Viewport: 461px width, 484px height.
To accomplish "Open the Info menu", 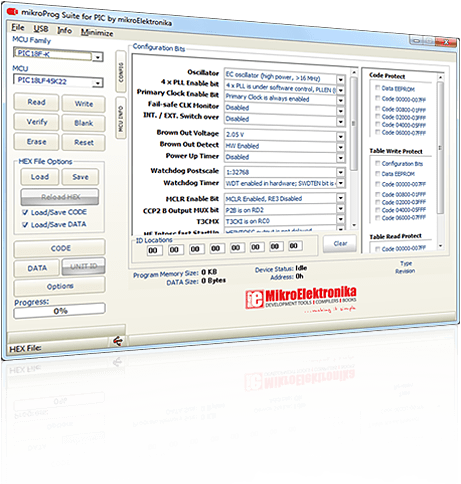I will click(x=65, y=31).
